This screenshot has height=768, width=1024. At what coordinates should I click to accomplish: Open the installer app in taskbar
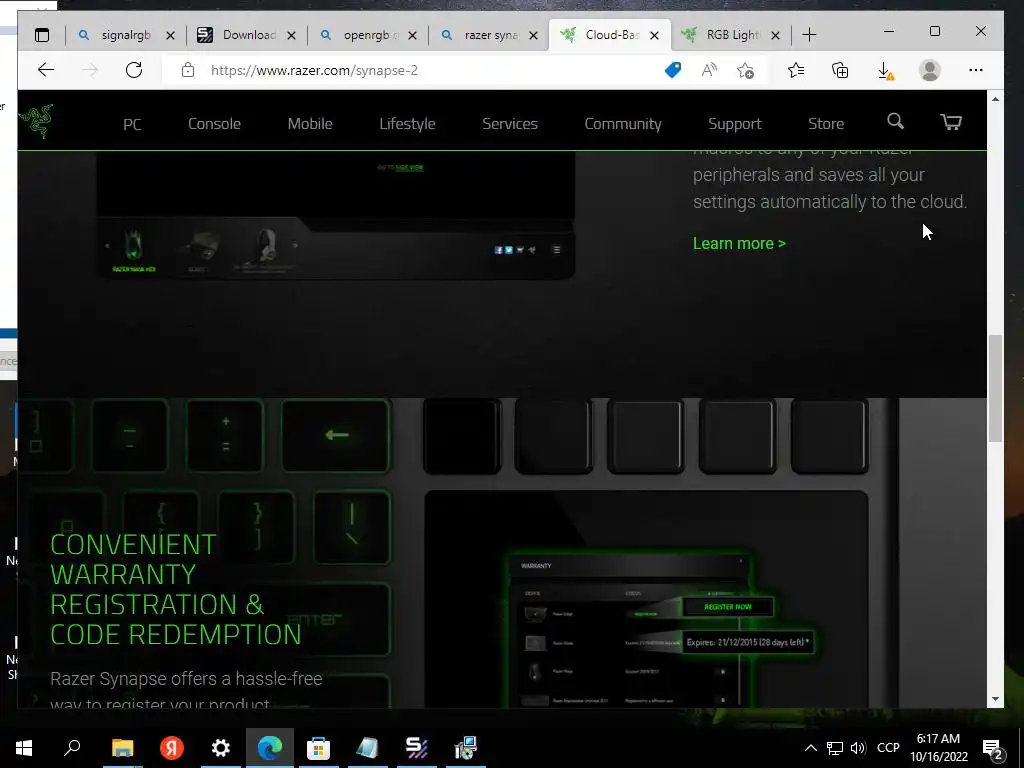tap(466, 748)
